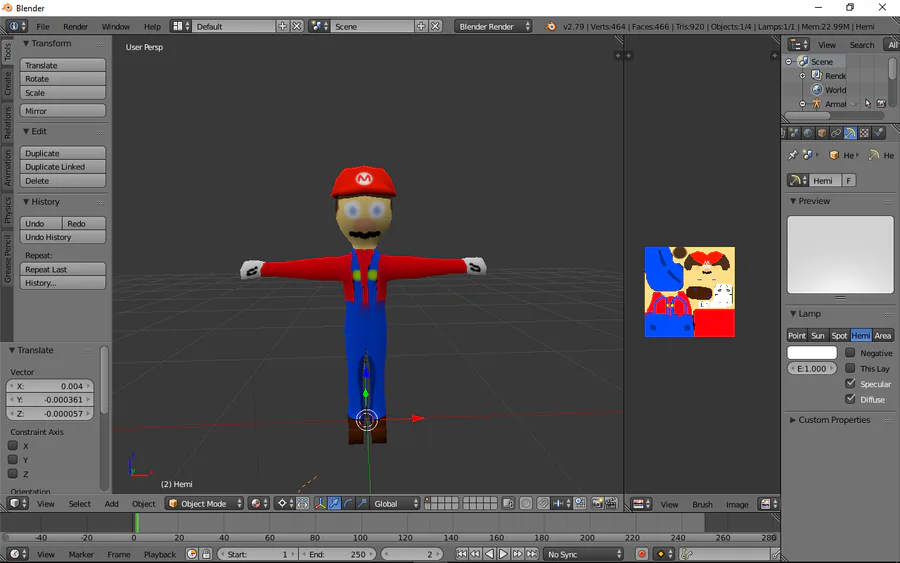Click the Translate button
The image size is (900, 563).
tap(63, 65)
